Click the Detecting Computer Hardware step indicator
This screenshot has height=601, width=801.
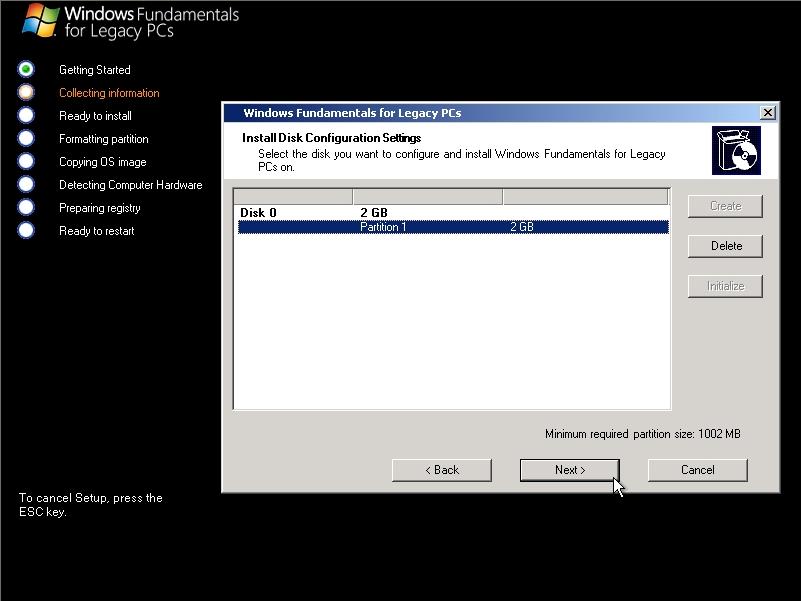[x=26, y=184]
